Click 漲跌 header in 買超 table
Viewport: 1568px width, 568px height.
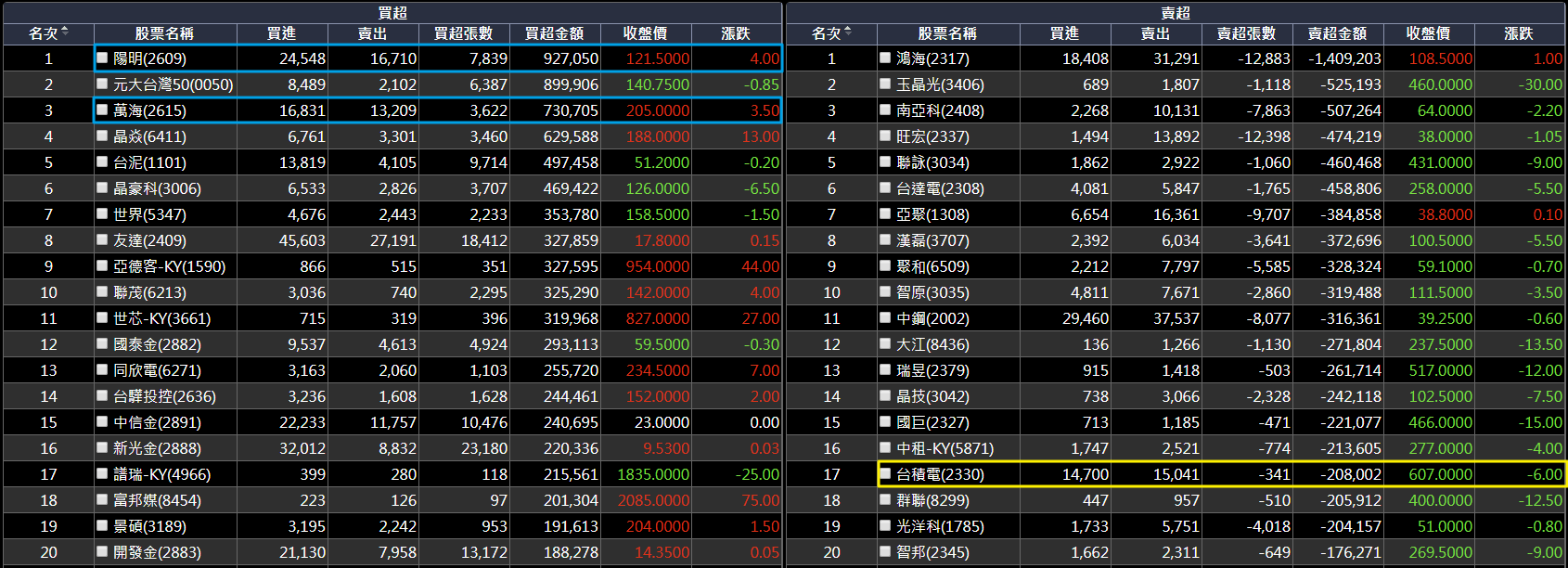click(x=737, y=33)
